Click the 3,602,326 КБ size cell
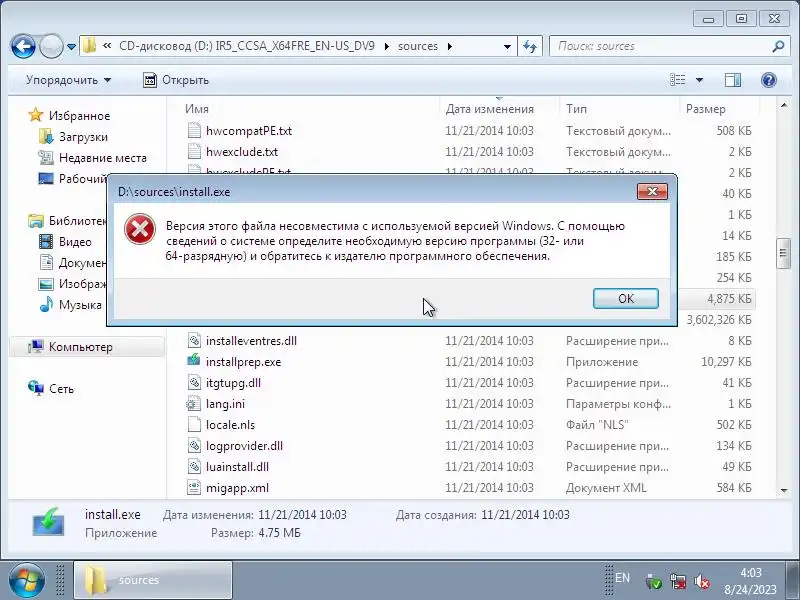The image size is (800, 600). coord(719,320)
